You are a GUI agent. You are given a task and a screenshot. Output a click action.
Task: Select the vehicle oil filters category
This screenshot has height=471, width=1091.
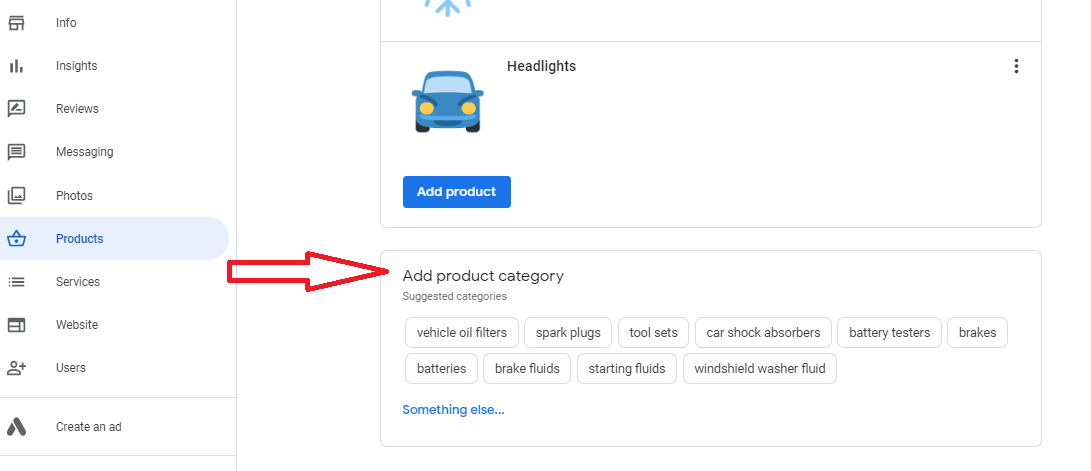click(x=462, y=333)
